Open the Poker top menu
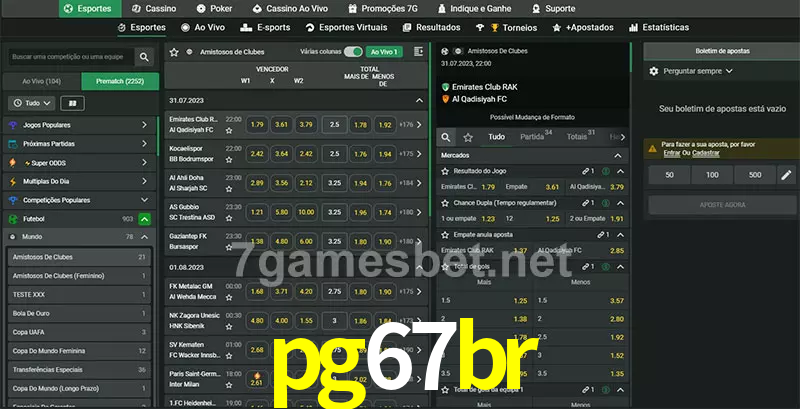 [x=214, y=9]
